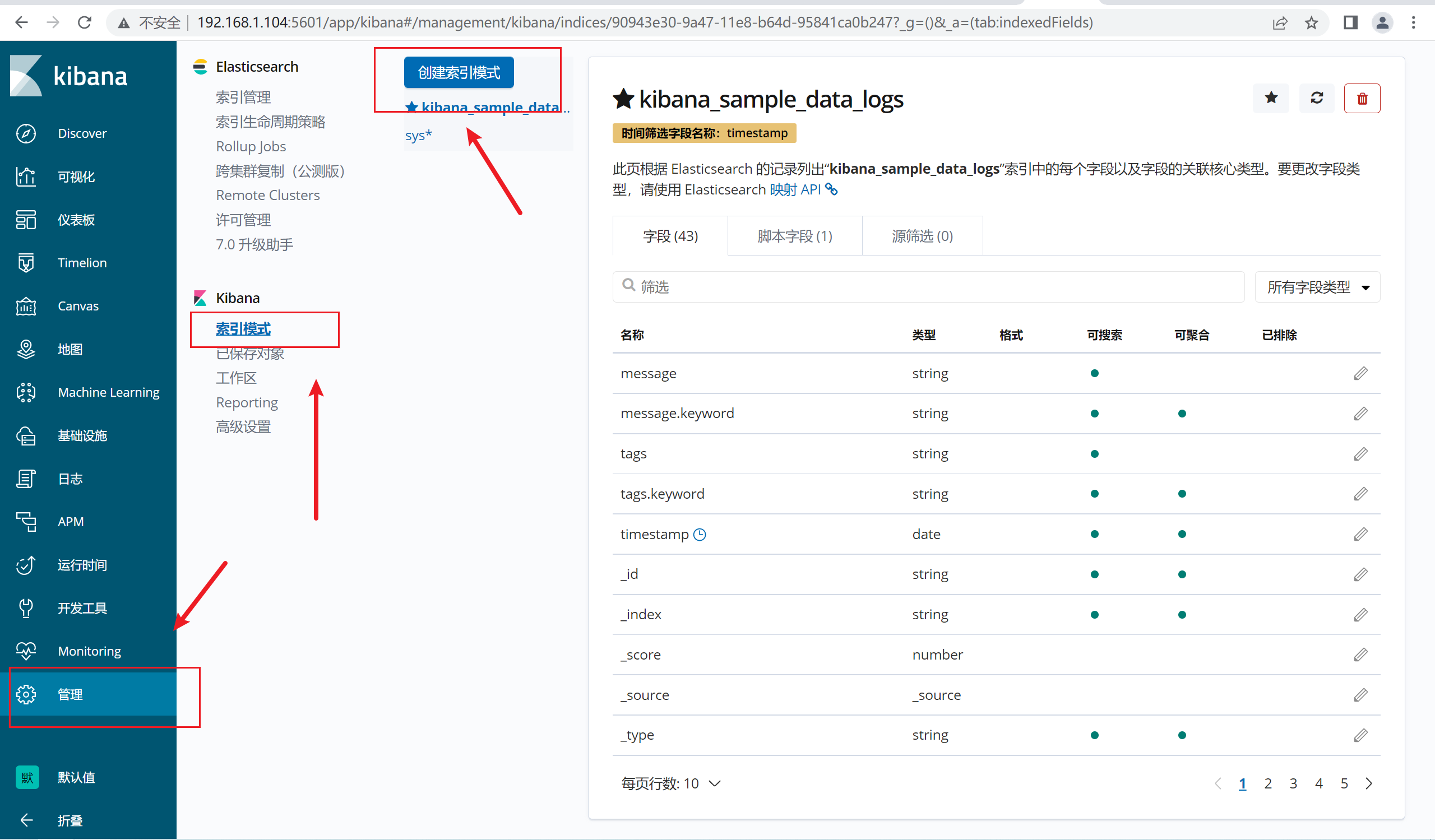Select the sys* index pattern

coord(419,136)
